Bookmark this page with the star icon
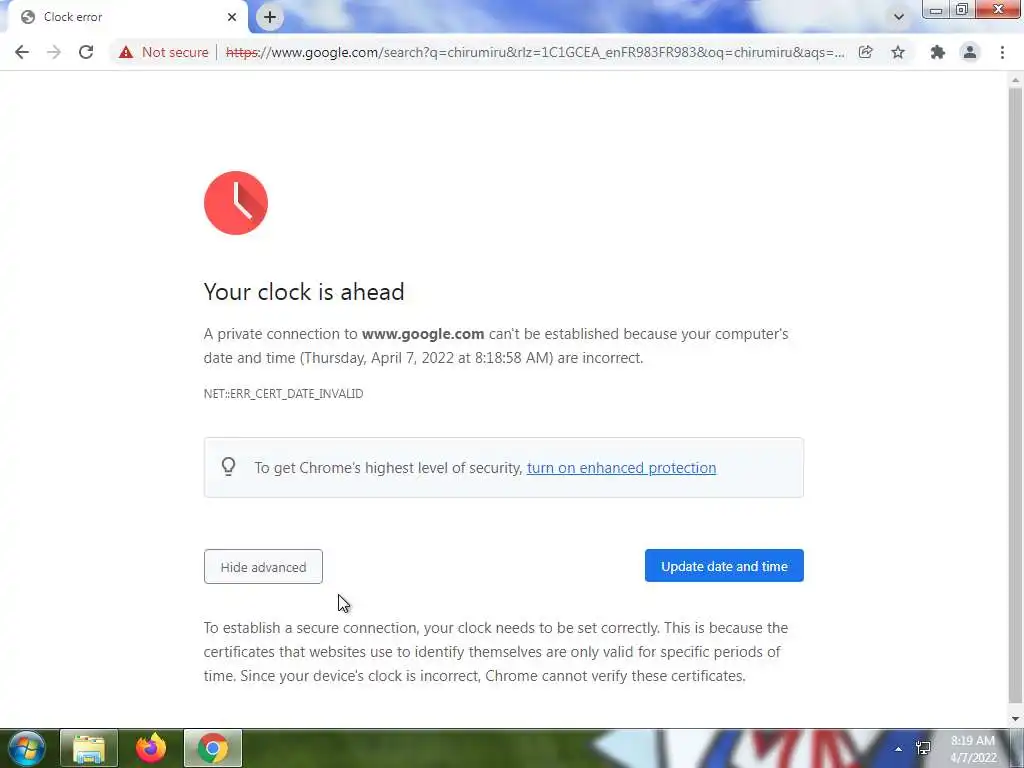The height and width of the screenshot is (768, 1024). click(898, 52)
